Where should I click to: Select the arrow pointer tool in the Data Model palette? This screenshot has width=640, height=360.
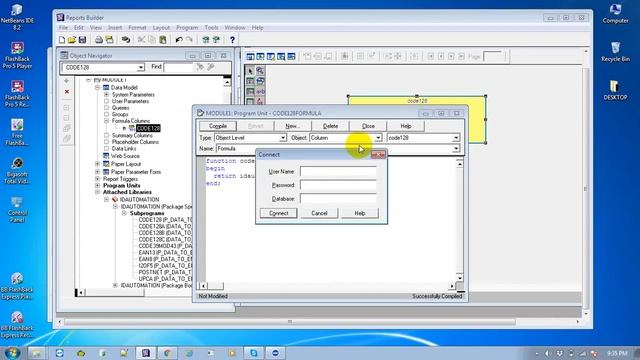point(250,71)
